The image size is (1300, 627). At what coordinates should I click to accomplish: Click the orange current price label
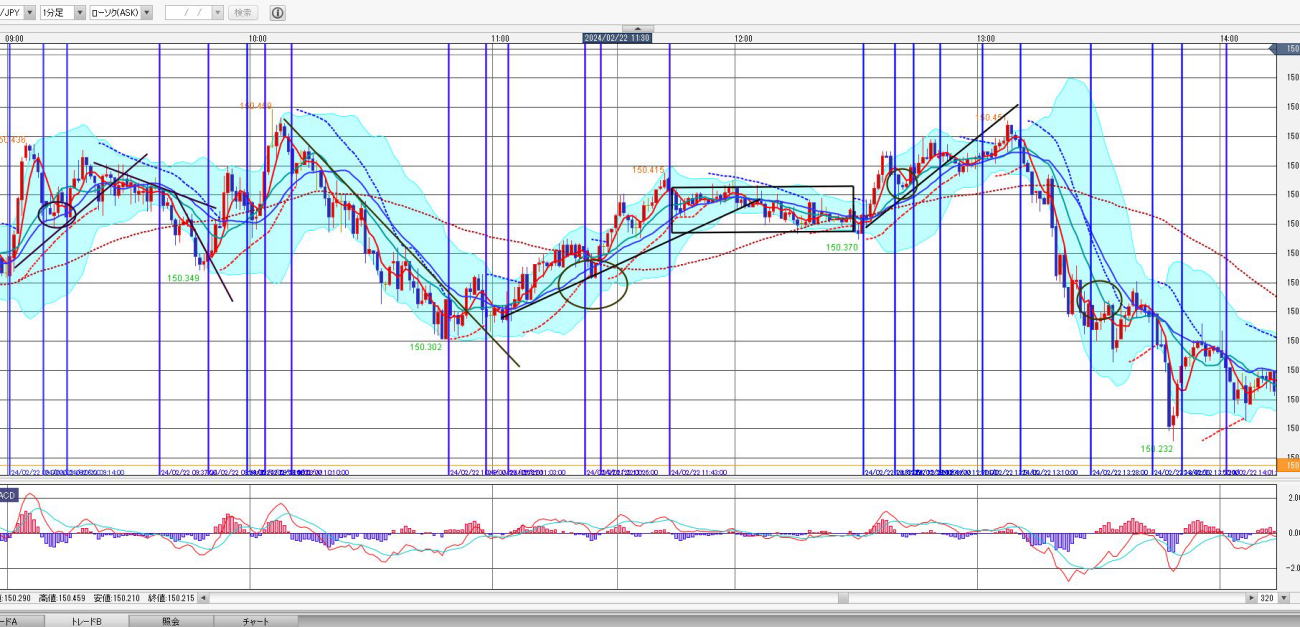click(x=1291, y=466)
